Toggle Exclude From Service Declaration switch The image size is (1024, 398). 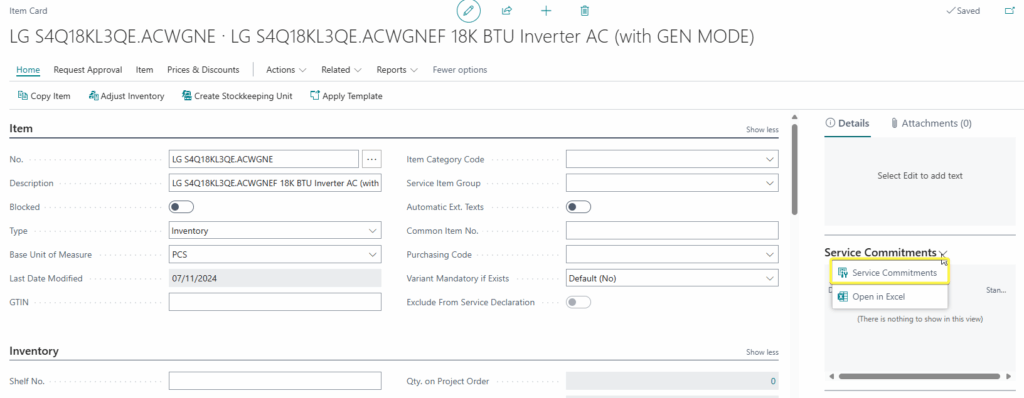[x=578, y=303]
